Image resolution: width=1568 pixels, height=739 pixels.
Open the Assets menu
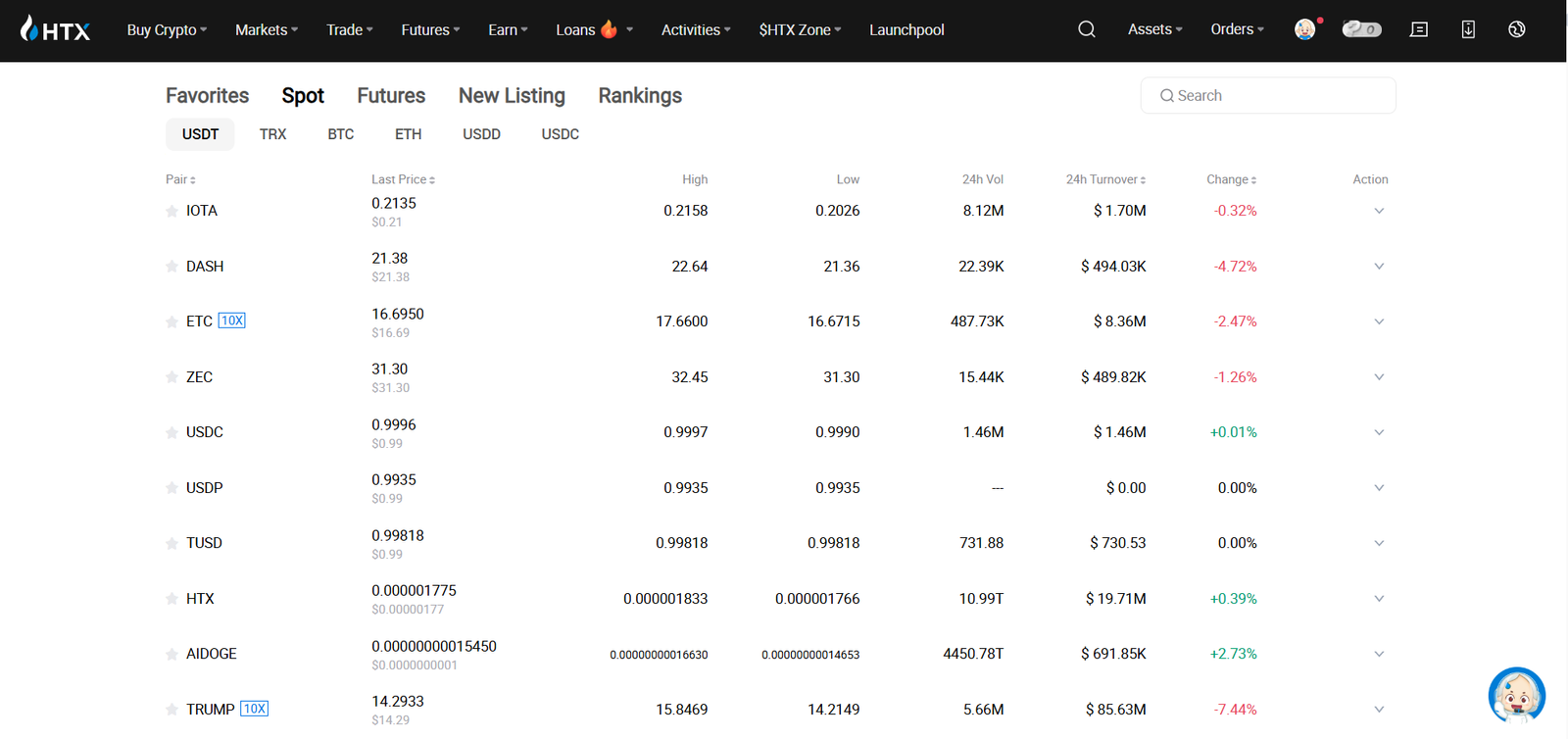[x=1154, y=29]
